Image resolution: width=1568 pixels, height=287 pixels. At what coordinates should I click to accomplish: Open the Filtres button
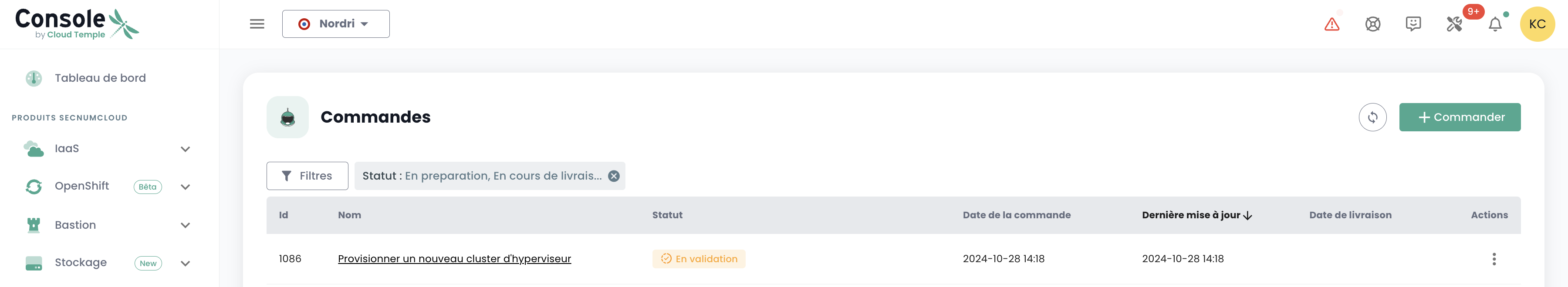pyautogui.click(x=308, y=176)
